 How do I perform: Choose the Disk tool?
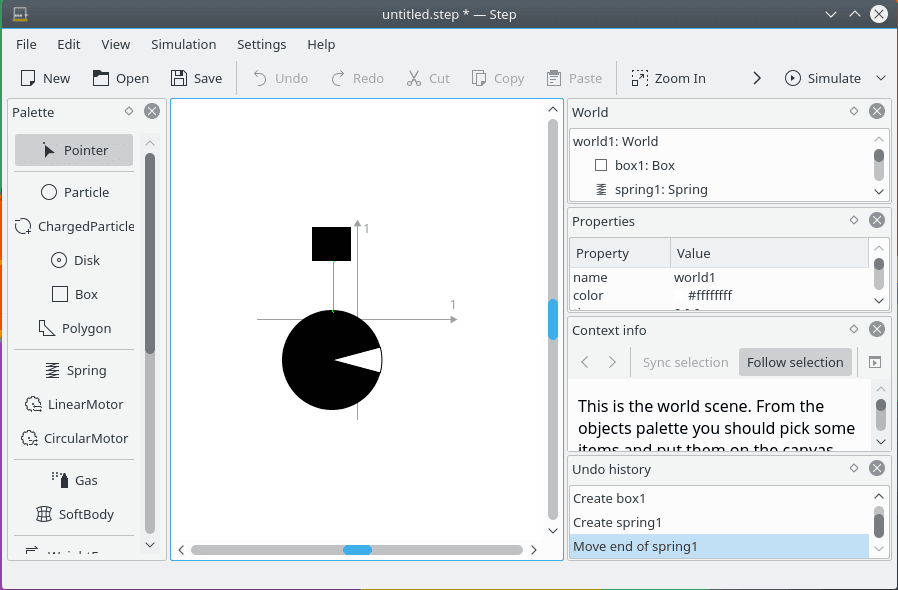[74, 260]
